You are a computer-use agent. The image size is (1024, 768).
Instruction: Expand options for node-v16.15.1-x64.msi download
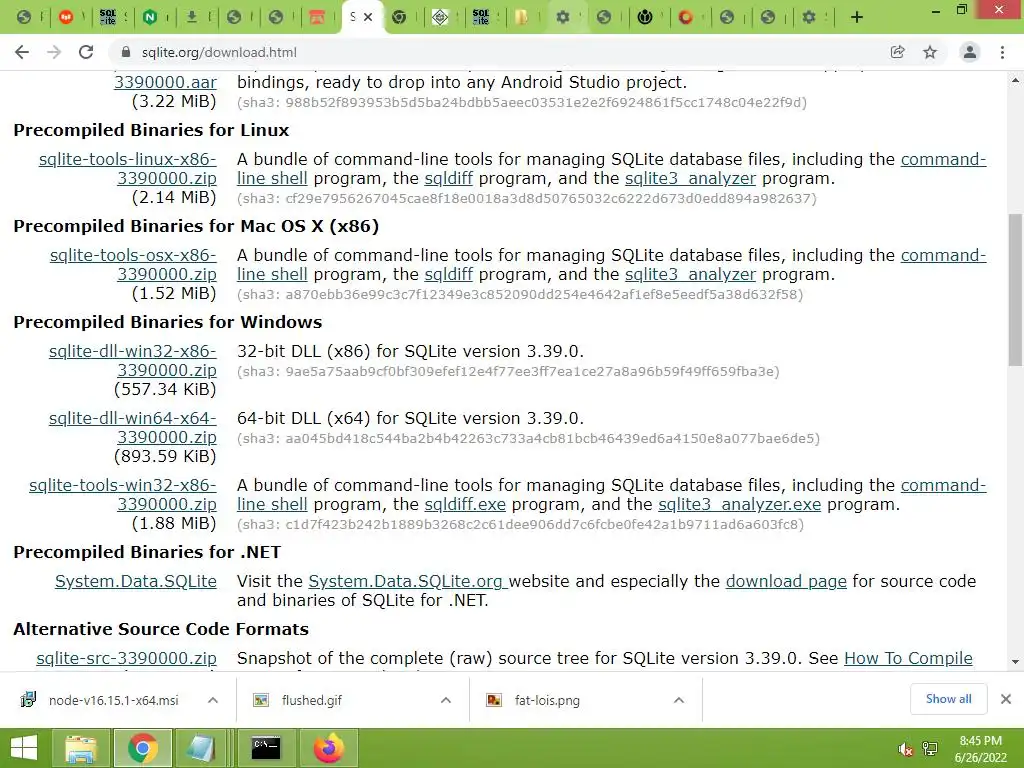click(x=213, y=700)
